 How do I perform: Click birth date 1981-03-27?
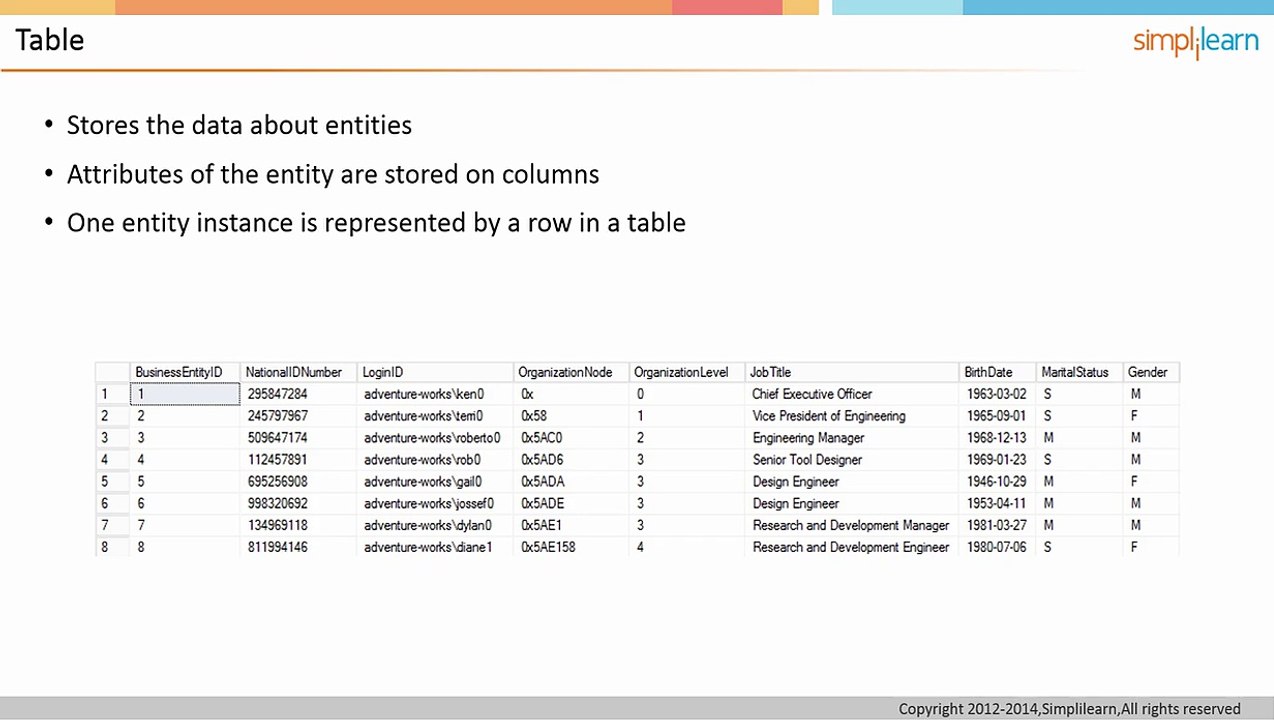[996, 525]
